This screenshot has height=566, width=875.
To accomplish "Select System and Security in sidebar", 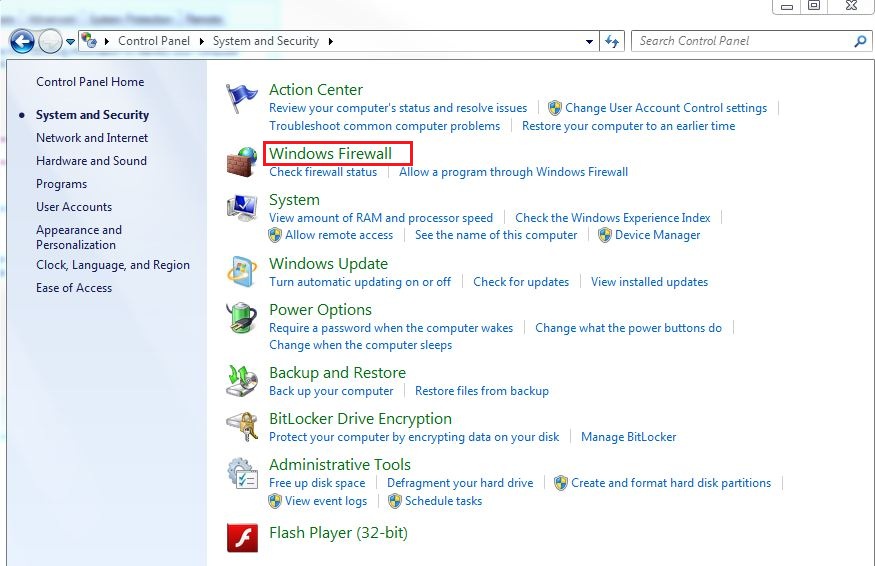I will point(93,115).
